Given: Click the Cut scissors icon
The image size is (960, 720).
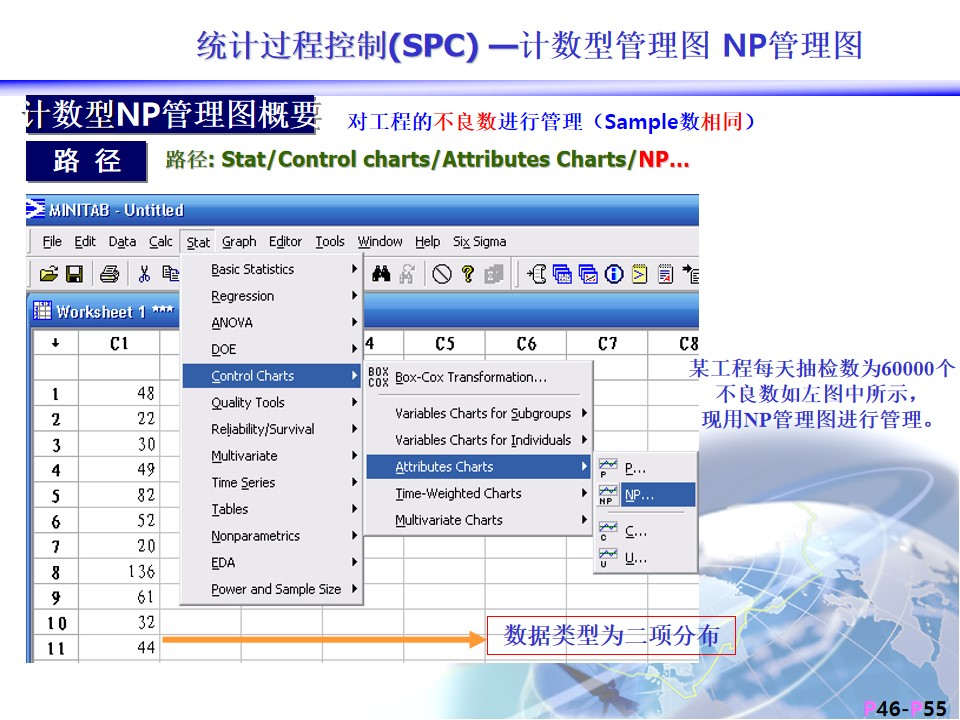Looking at the screenshot, I should click(145, 274).
